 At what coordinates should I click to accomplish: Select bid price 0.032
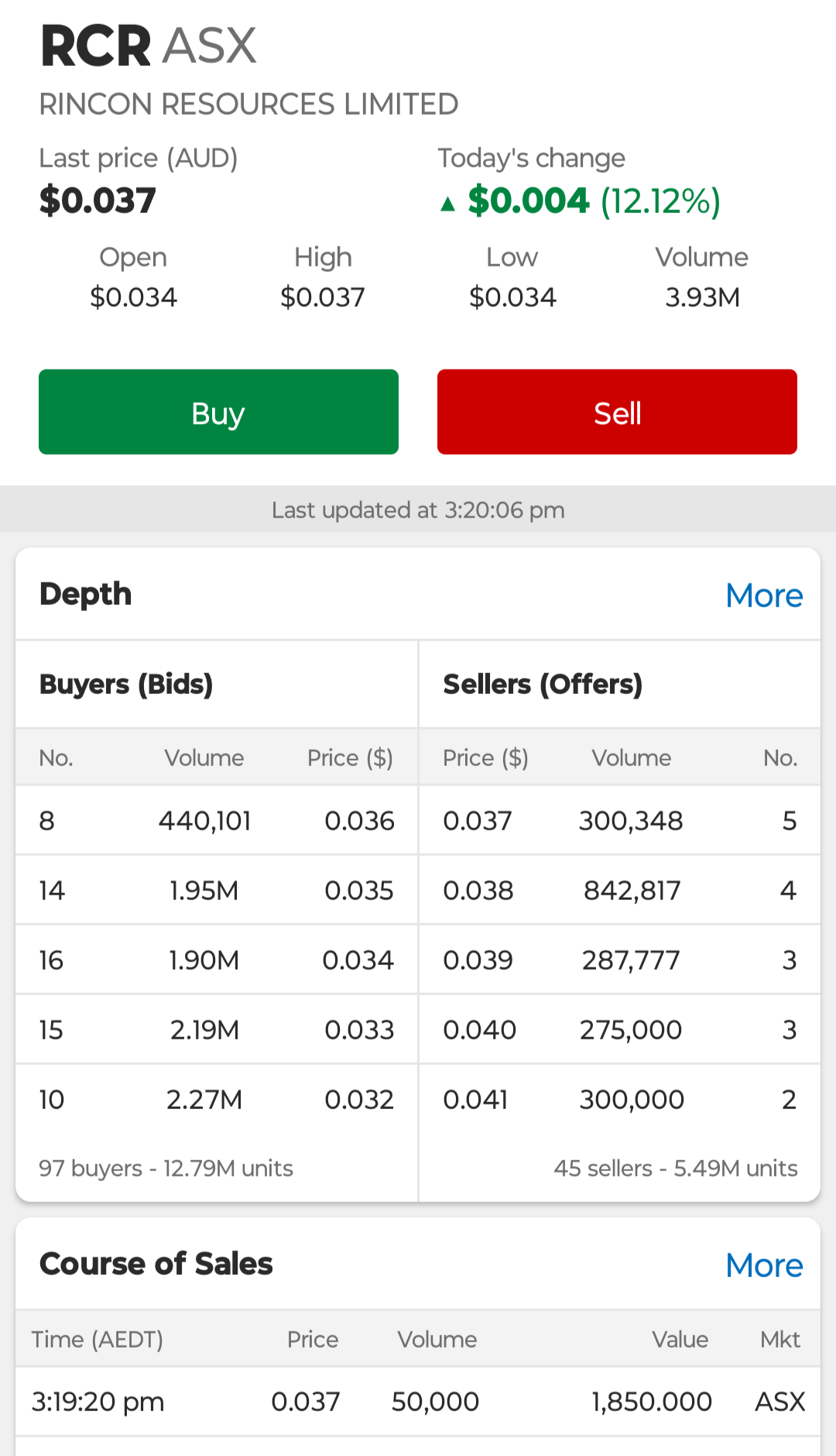[x=359, y=1100]
